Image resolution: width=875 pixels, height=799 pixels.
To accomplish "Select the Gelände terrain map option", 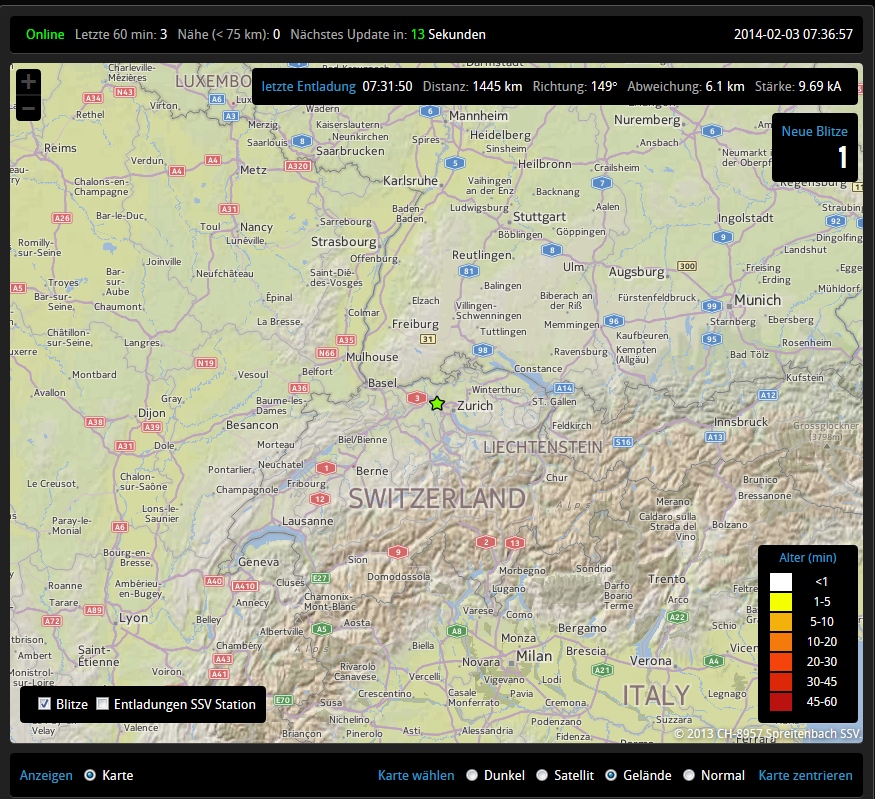I will pos(610,775).
